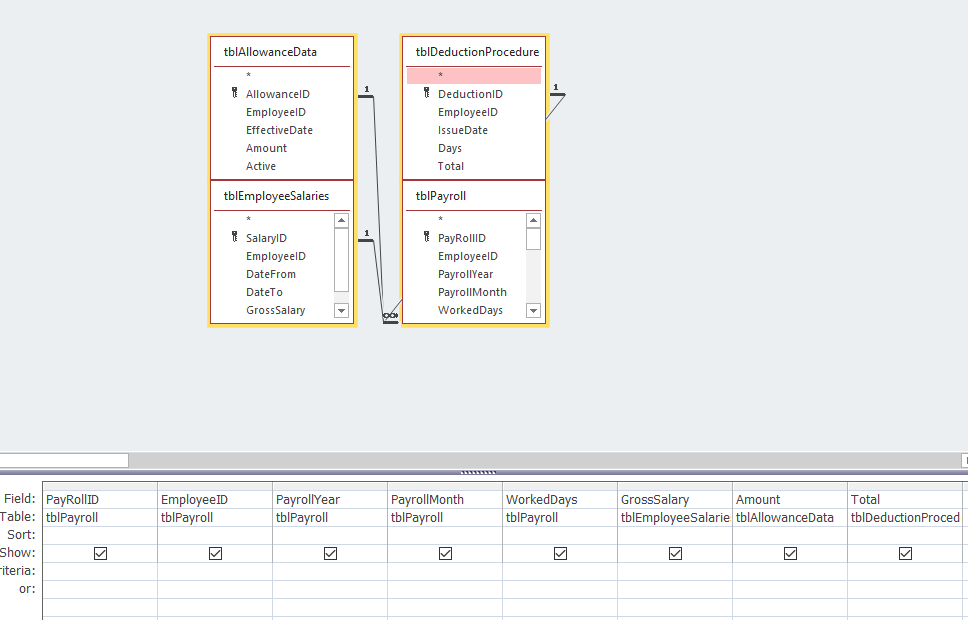Select the tblPayroll table title

pyautogui.click(x=441, y=196)
